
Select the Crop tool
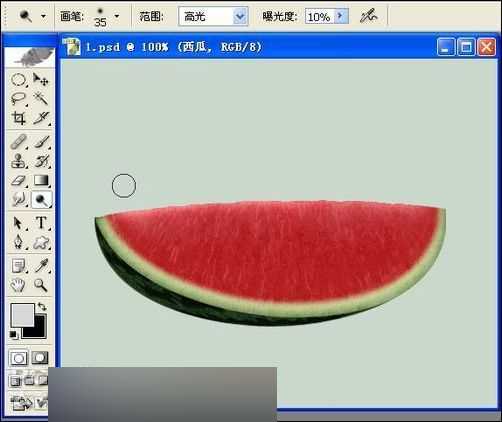18,118
